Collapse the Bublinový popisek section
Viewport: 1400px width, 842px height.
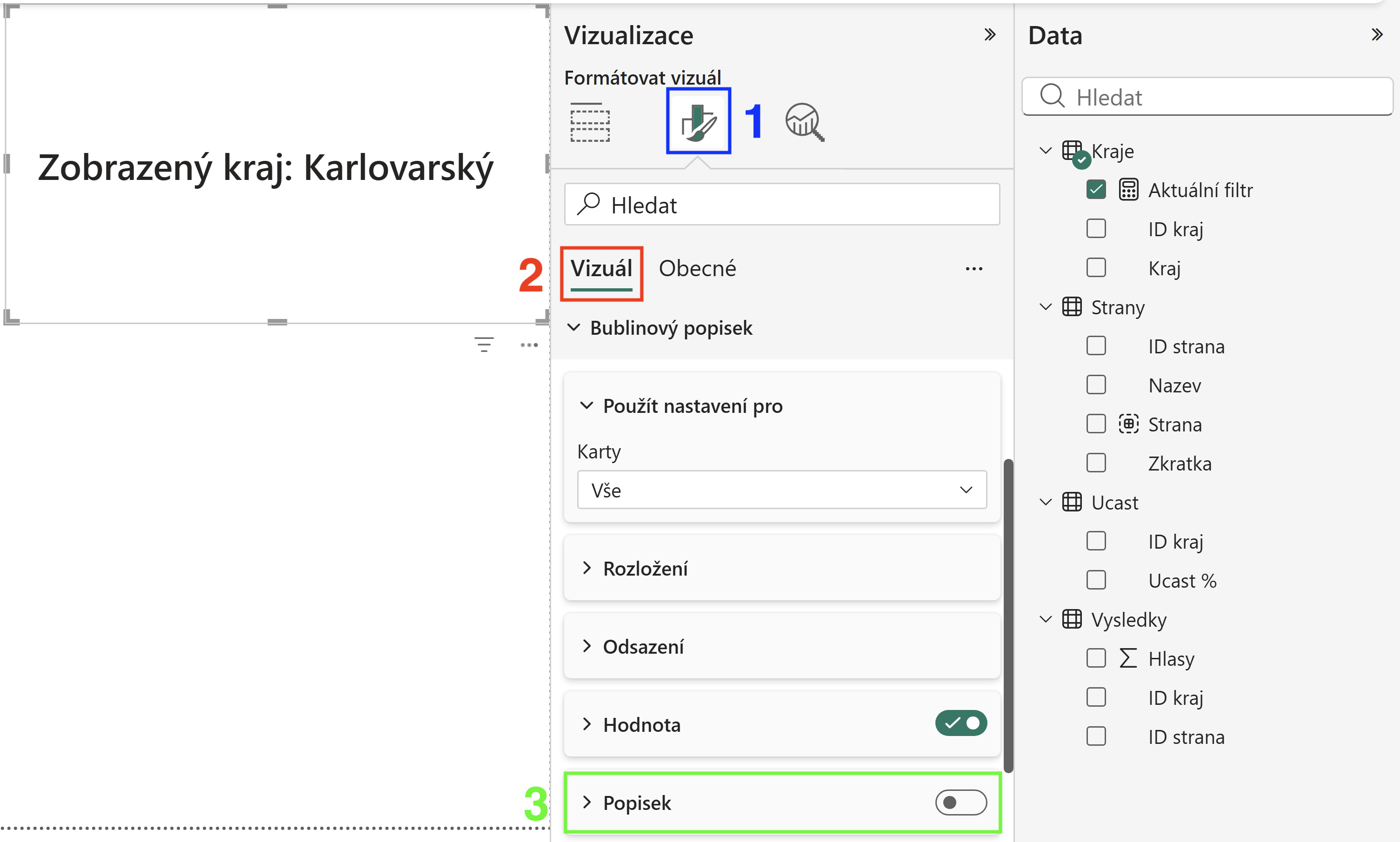pos(574,327)
